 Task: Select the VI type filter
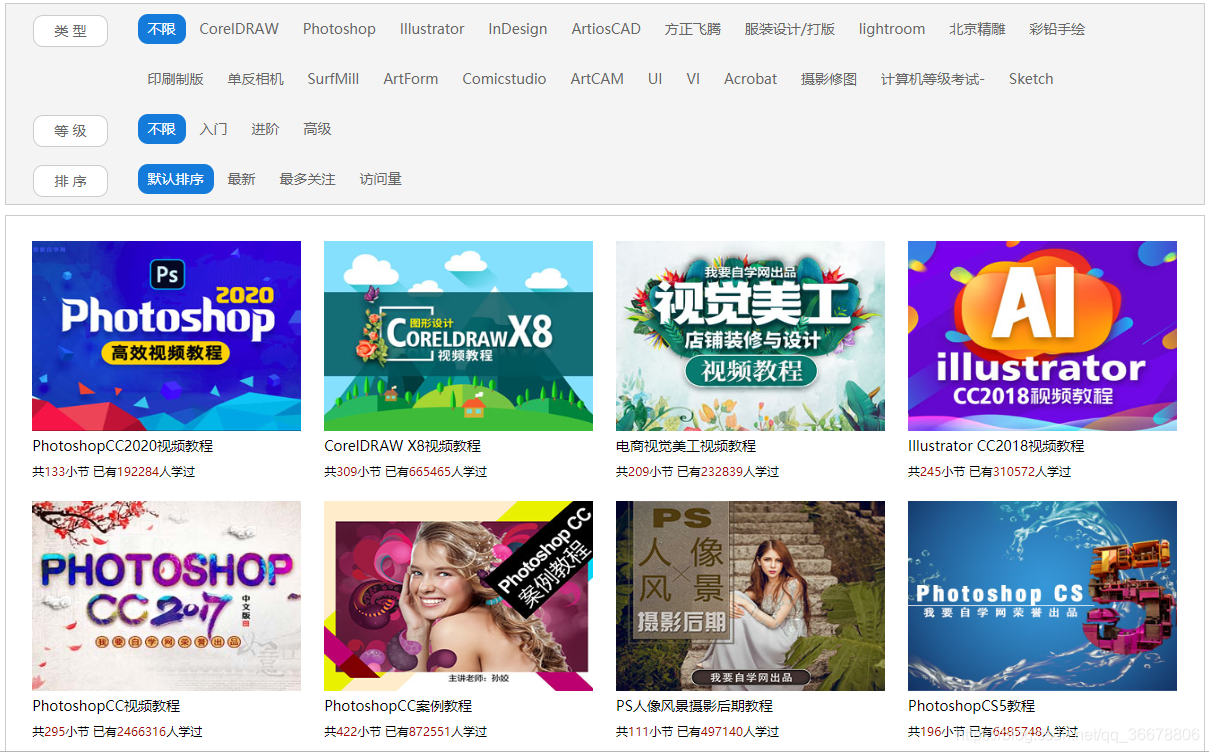(x=693, y=79)
